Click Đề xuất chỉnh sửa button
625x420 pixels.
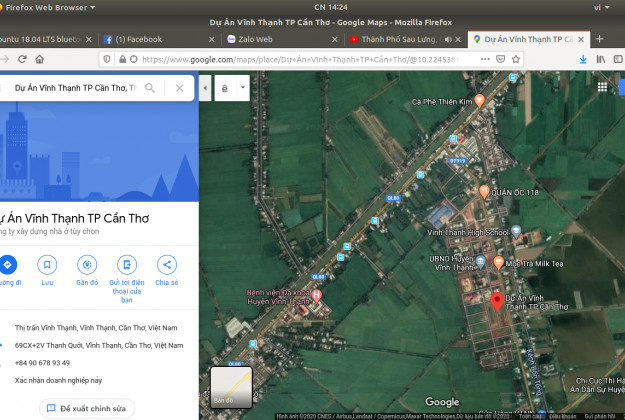point(87,408)
